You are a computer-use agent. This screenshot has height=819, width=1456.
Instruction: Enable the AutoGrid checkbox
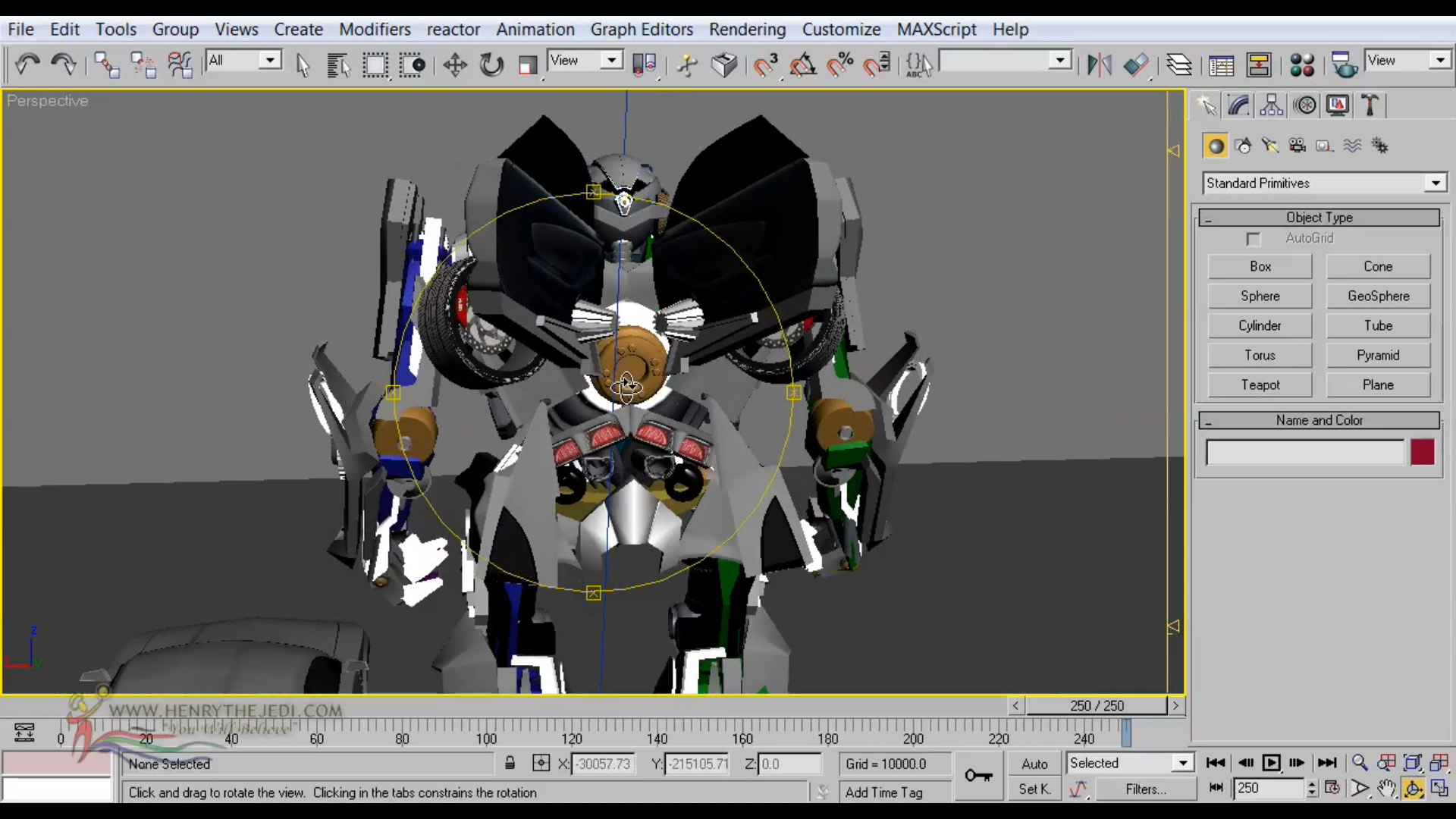pos(1253,240)
